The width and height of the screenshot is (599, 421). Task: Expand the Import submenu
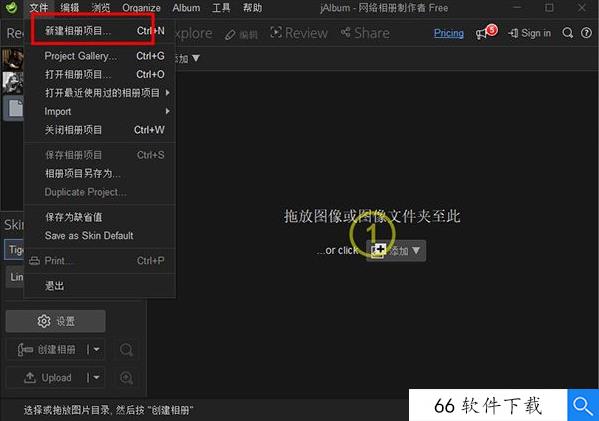[x=100, y=112]
